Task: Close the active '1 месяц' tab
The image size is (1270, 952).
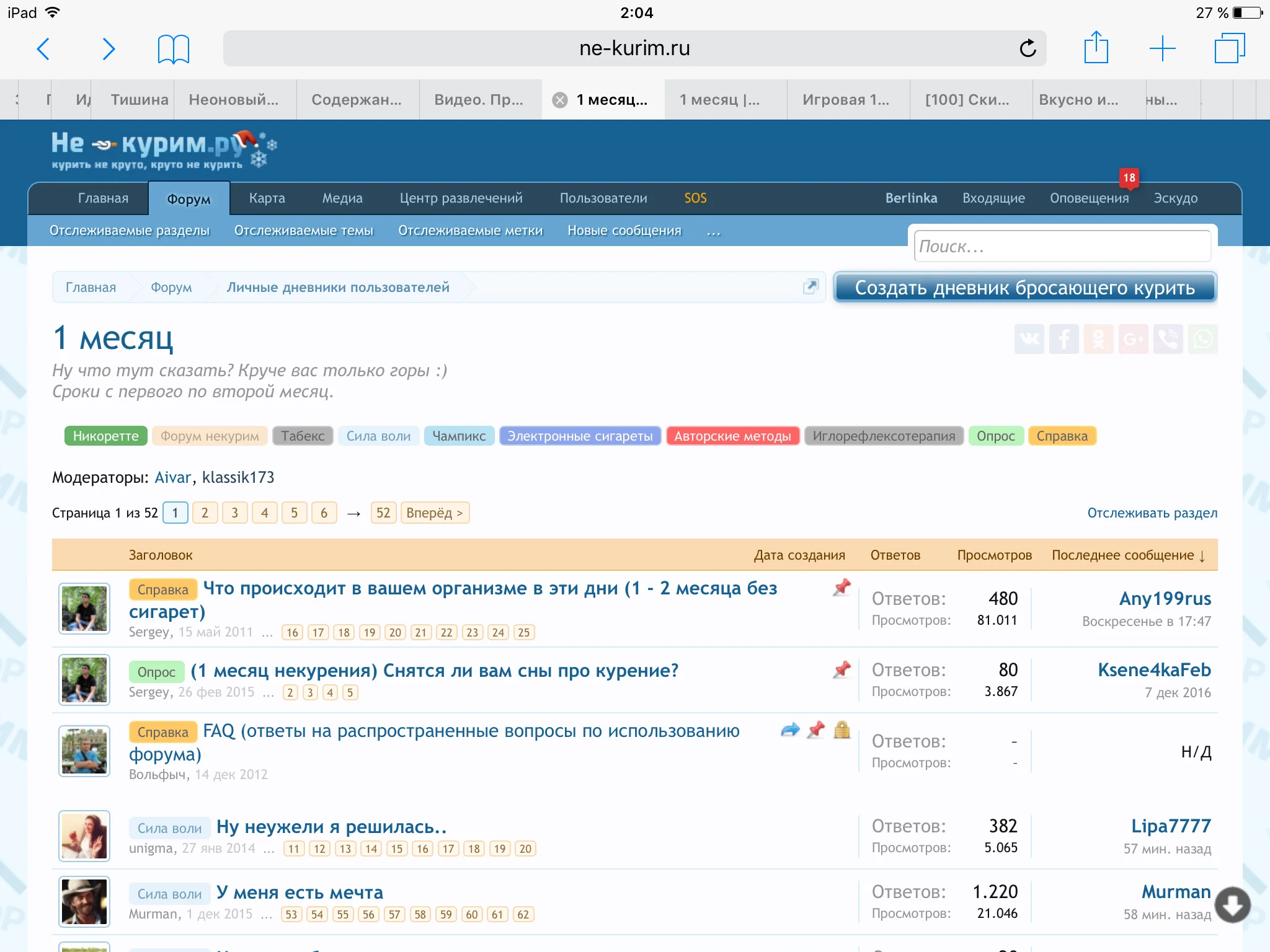Action: click(560, 100)
